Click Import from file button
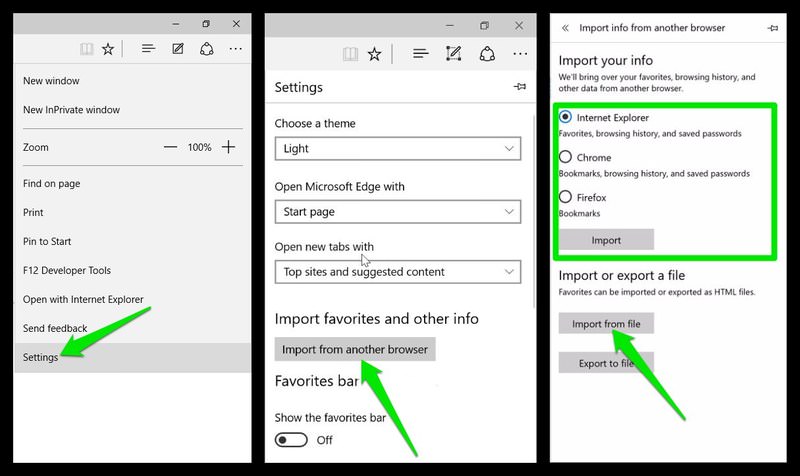 [x=606, y=323]
